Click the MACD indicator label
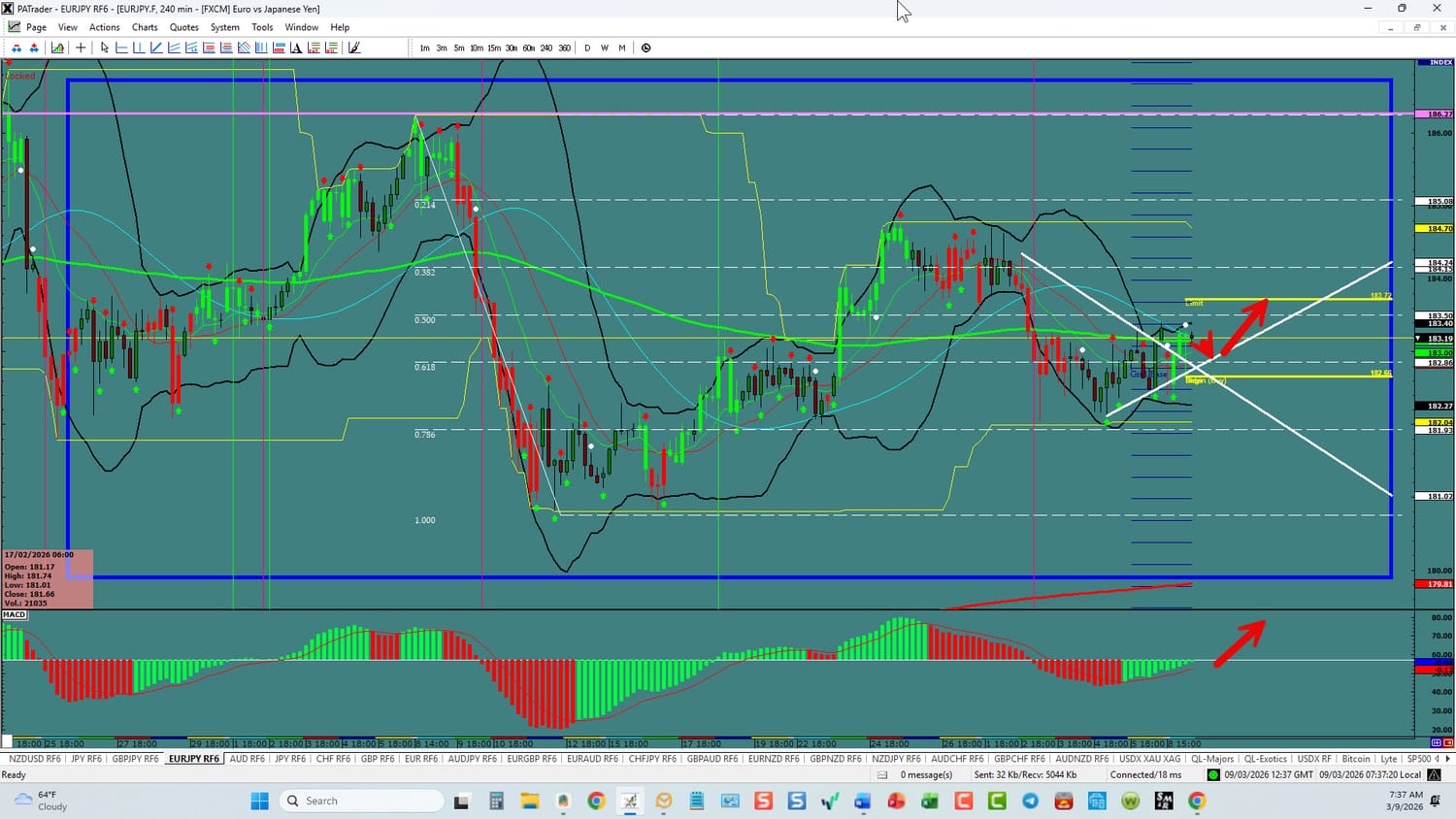Screen dimensions: 1456x819 pos(15,614)
